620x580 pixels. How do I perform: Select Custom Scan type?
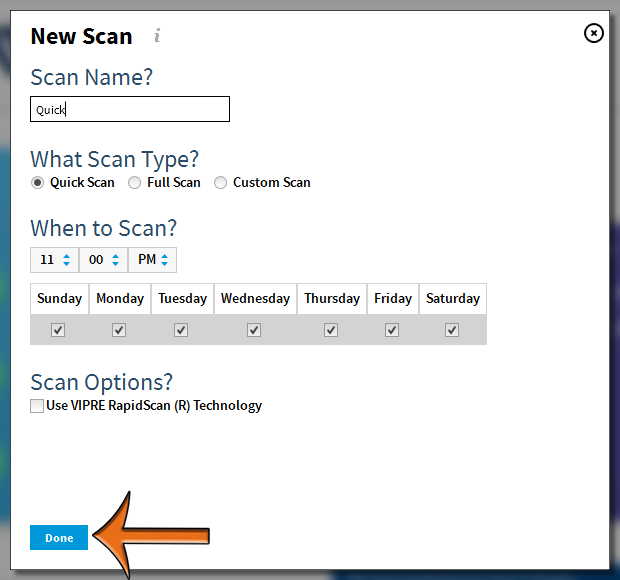click(221, 183)
